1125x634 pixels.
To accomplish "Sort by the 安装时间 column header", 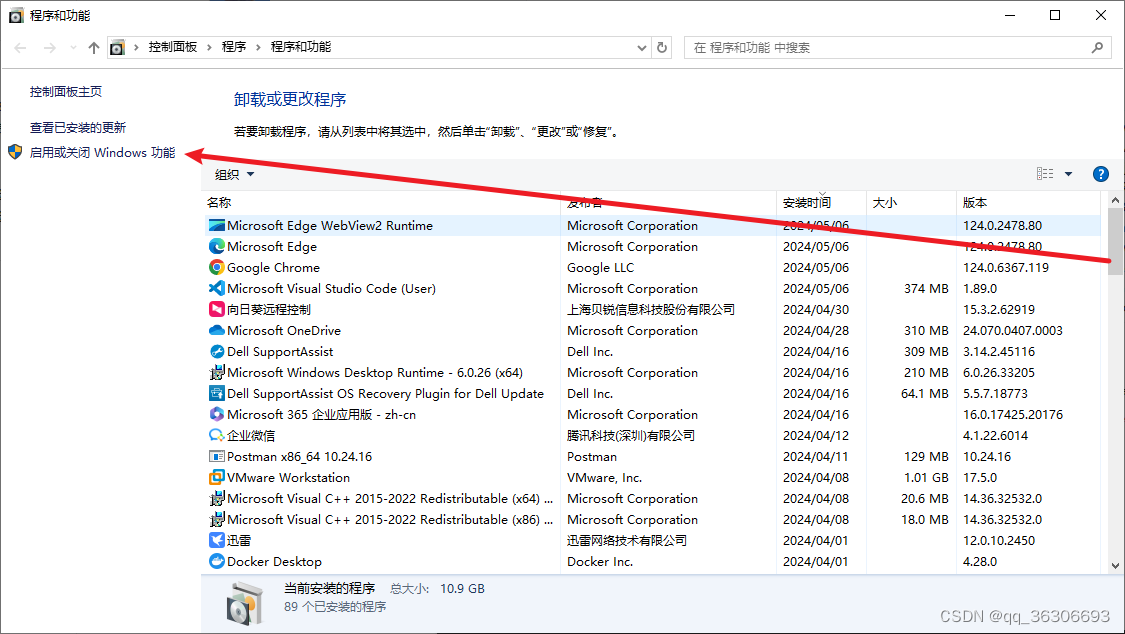I will pos(822,202).
